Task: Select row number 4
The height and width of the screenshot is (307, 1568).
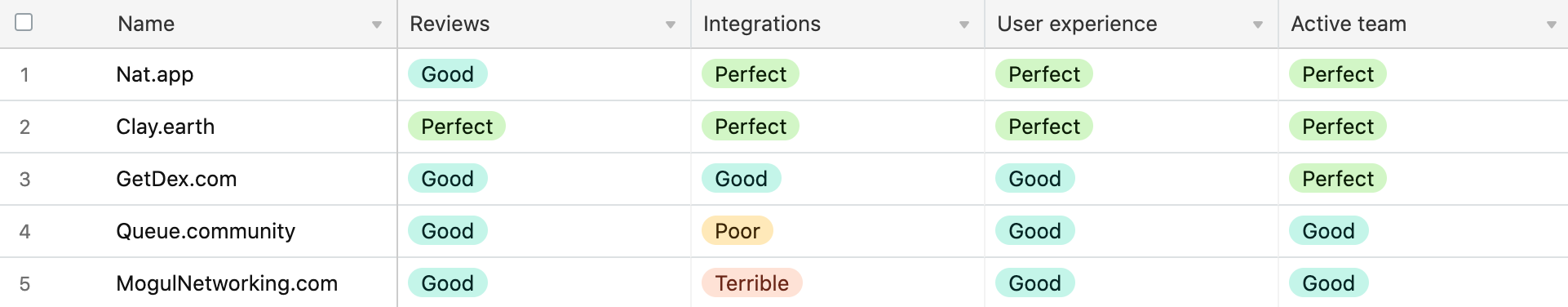Action: 24,232
